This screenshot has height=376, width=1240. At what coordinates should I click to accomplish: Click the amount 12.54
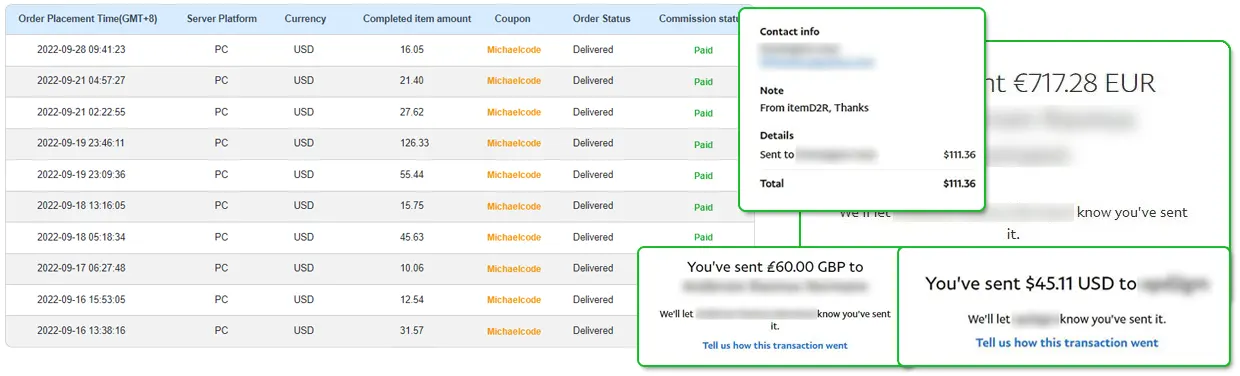(x=412, y=299)
